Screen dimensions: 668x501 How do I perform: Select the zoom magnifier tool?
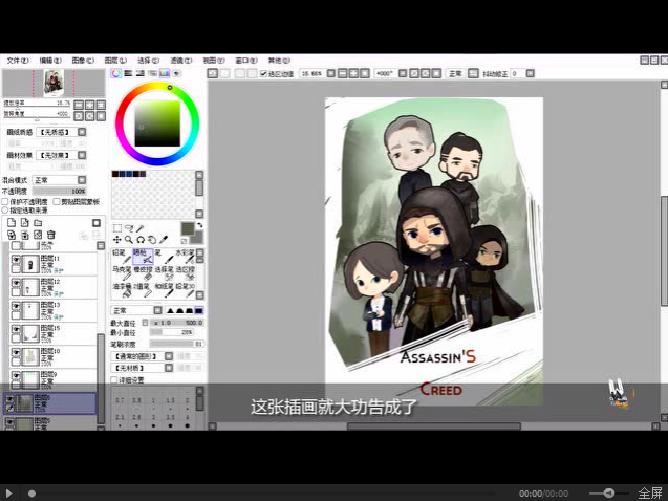point(129,240)
